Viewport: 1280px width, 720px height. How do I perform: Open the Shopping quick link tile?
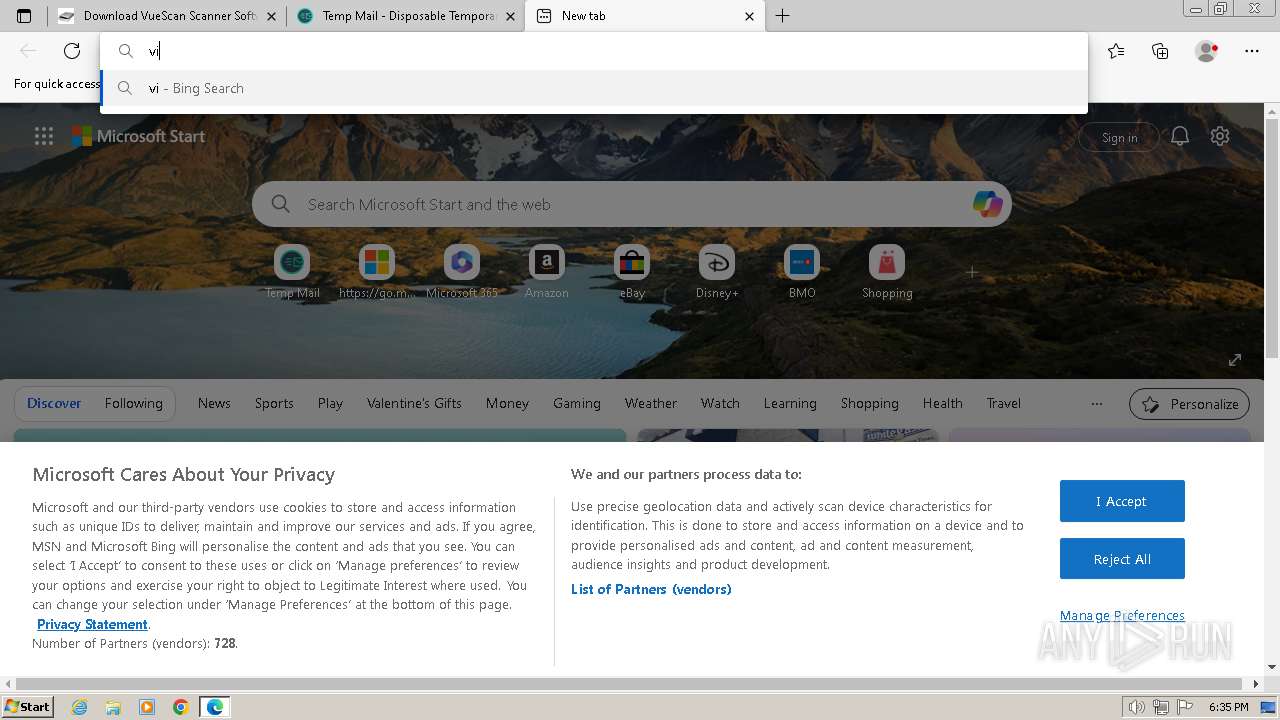pyautogui.click(x=887, y=272)
